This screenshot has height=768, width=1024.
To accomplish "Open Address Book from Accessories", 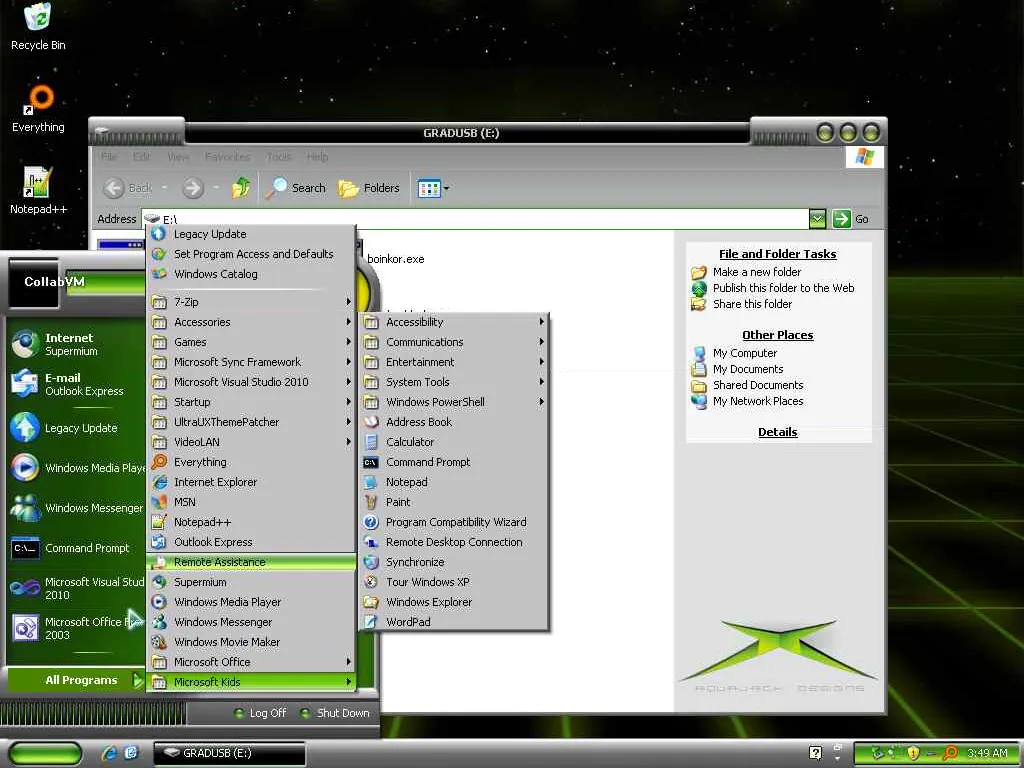I will (454, 422).
